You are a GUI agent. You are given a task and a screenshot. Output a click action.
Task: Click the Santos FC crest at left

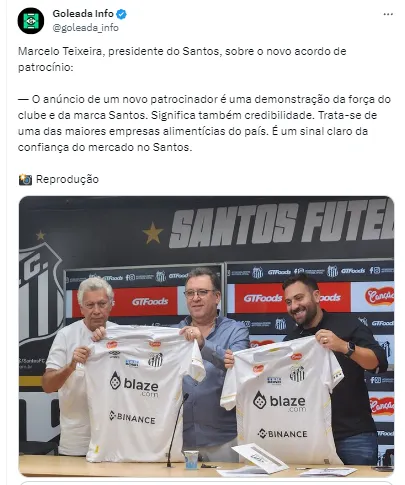tap(40, 293)
